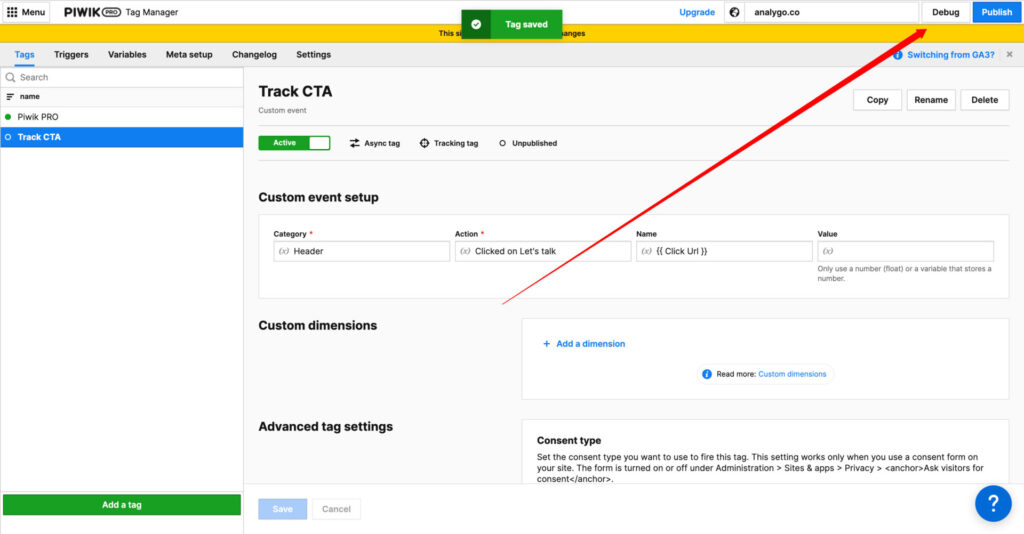Switch to the Triggers tab
The height and width of the screenshot is (534, 1024).
pos(71,55)
